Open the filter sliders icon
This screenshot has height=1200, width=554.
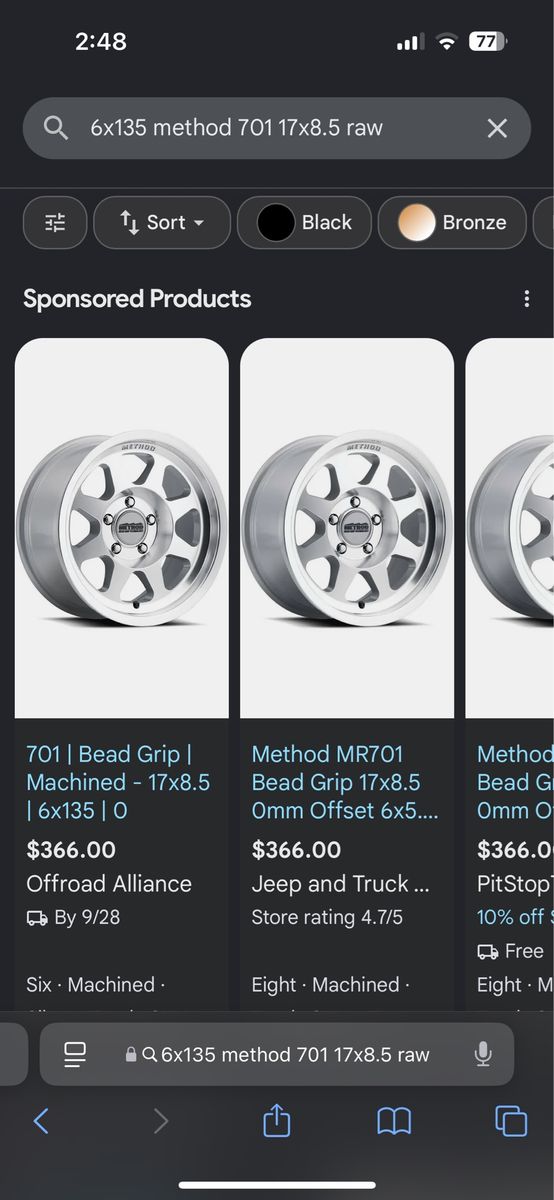tap(55, 223)
